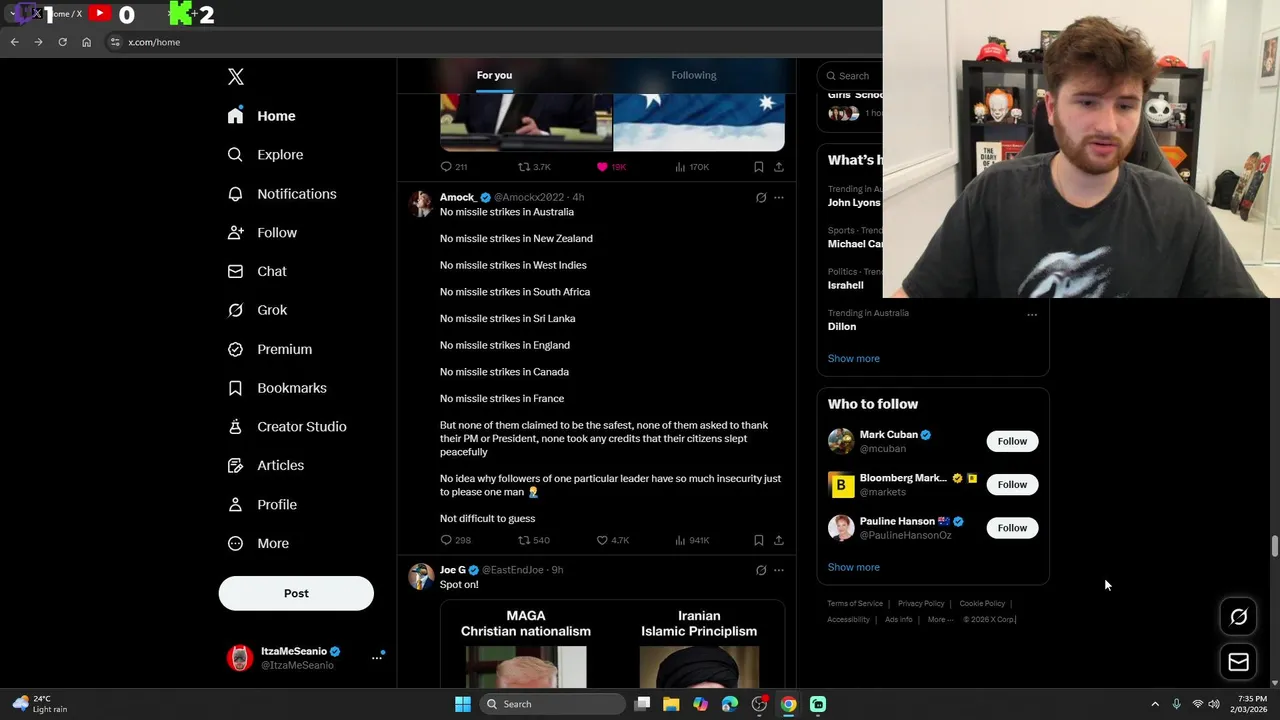Open Creator Studio

coord(287,427)
